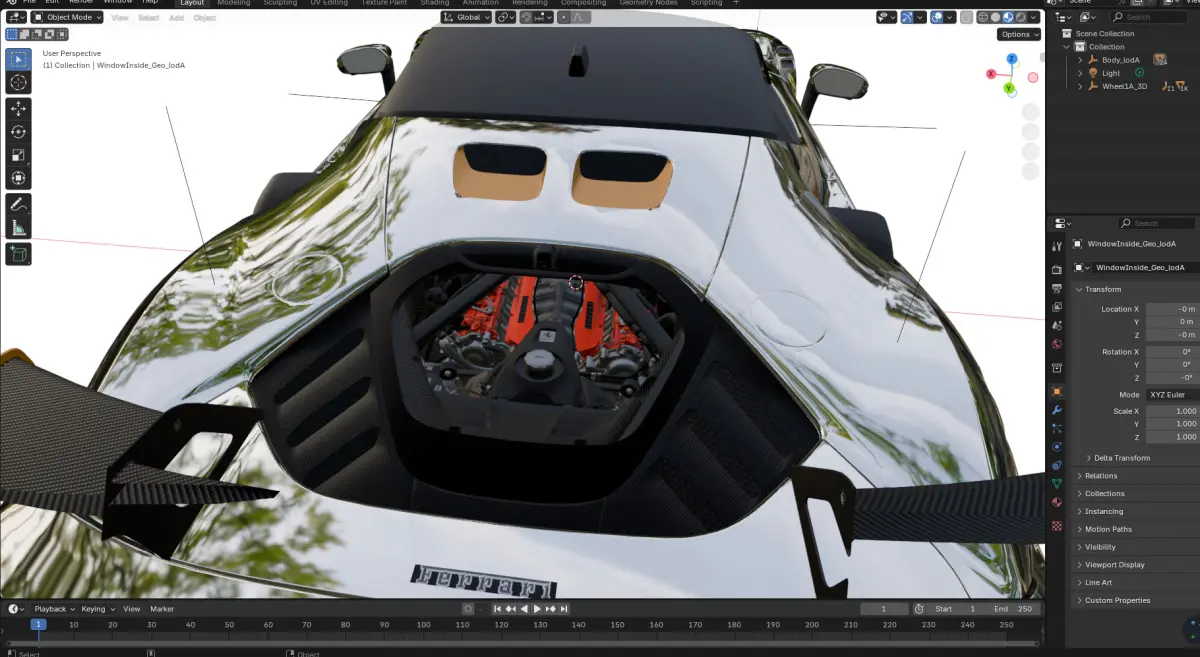This screenshot has width=1200, height=657.
Task: Open the timeline View menu
Action: coord(132,609)
